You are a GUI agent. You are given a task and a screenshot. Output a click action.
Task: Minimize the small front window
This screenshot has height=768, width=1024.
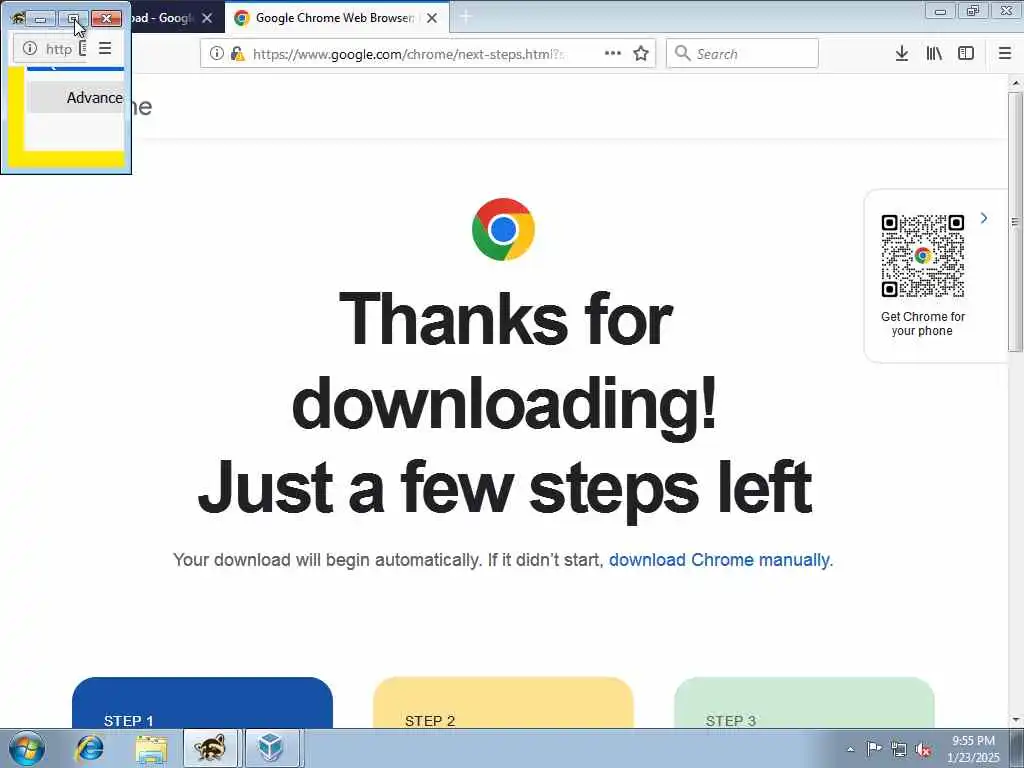(x=40, y=18)
